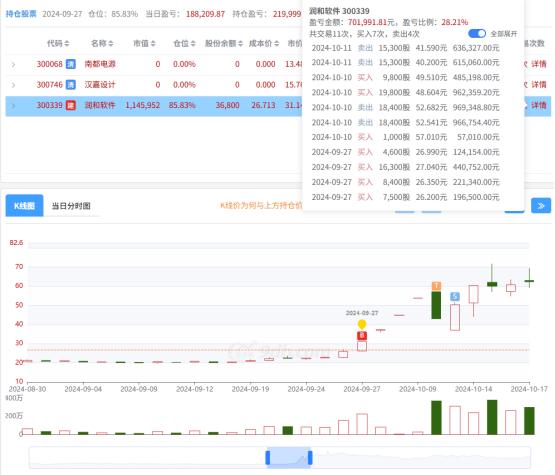The width and height of the screenshot is (555, 475).
Task: Click the red badge next to 300339
Action: 71,105
